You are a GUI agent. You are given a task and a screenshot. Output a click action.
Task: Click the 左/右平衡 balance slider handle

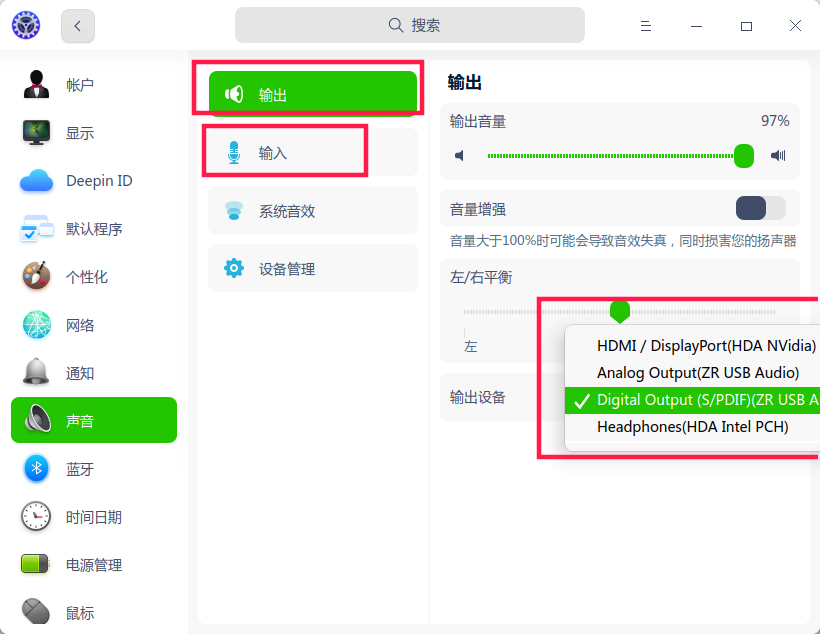tap(620, 312)
